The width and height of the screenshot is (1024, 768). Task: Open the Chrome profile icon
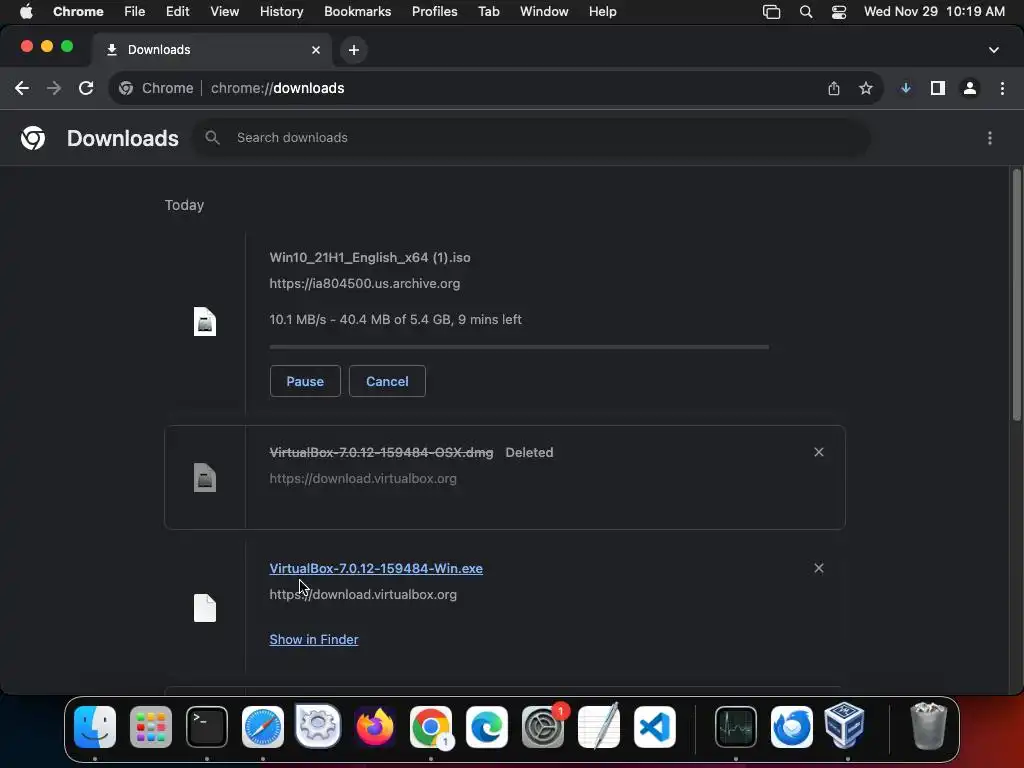pos(970,88)
